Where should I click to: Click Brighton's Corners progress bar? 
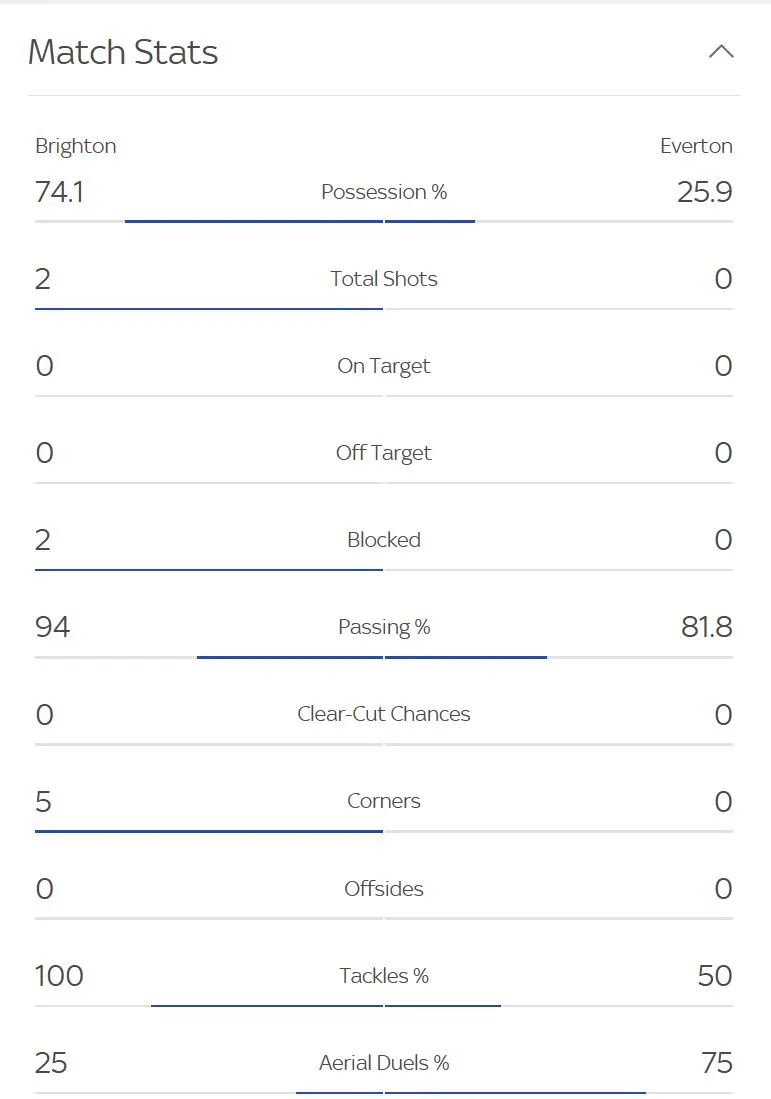[209, 831]
